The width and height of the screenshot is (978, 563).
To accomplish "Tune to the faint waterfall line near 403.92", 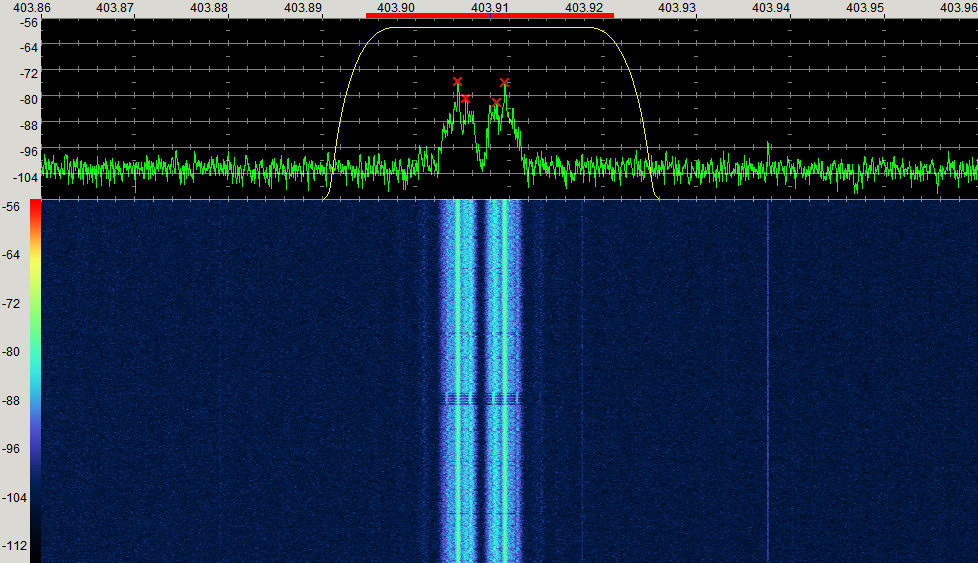I will point(582,381).
